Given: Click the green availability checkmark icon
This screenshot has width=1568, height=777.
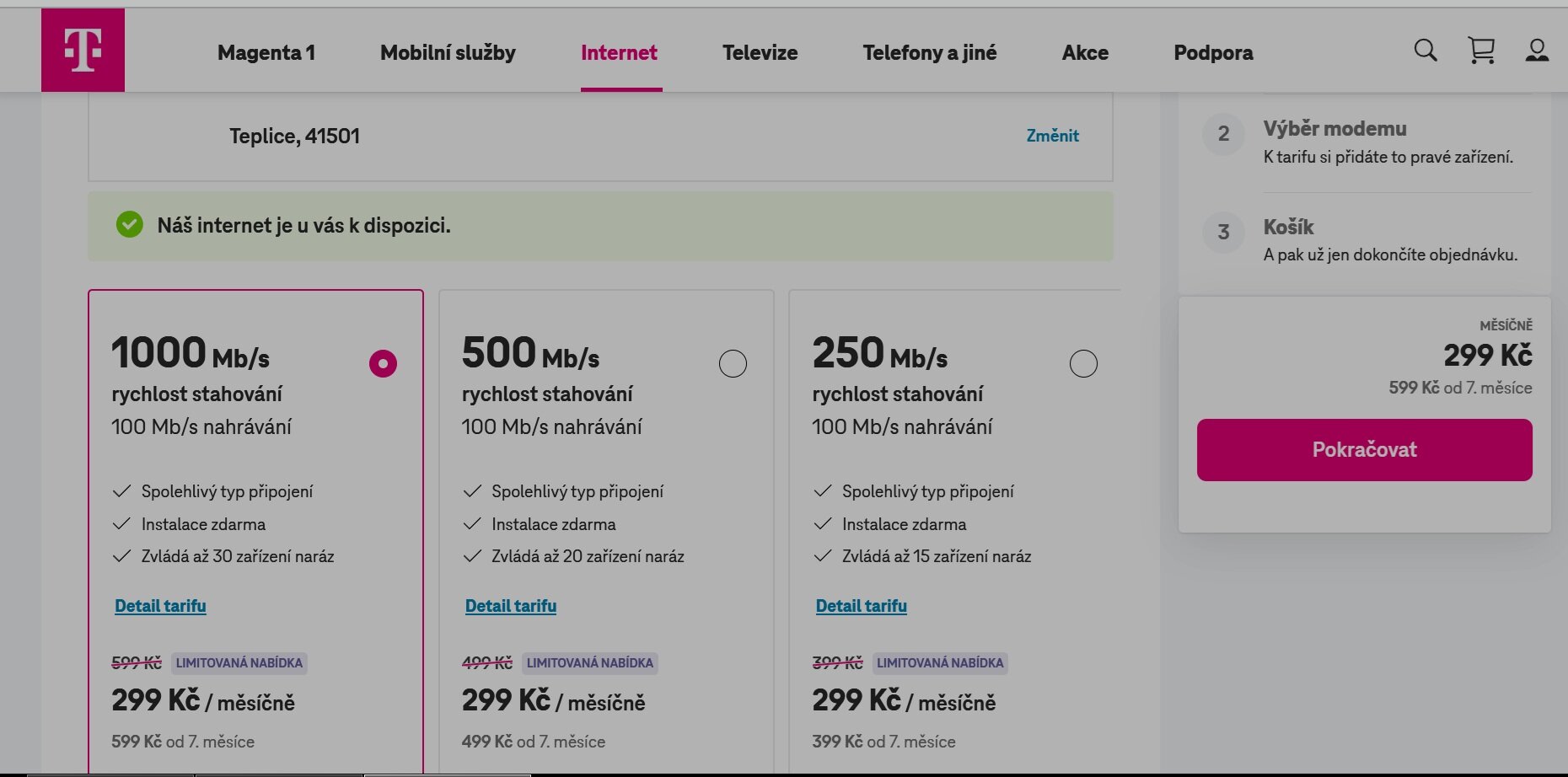Looking at the screenshot, I should 130,225.
